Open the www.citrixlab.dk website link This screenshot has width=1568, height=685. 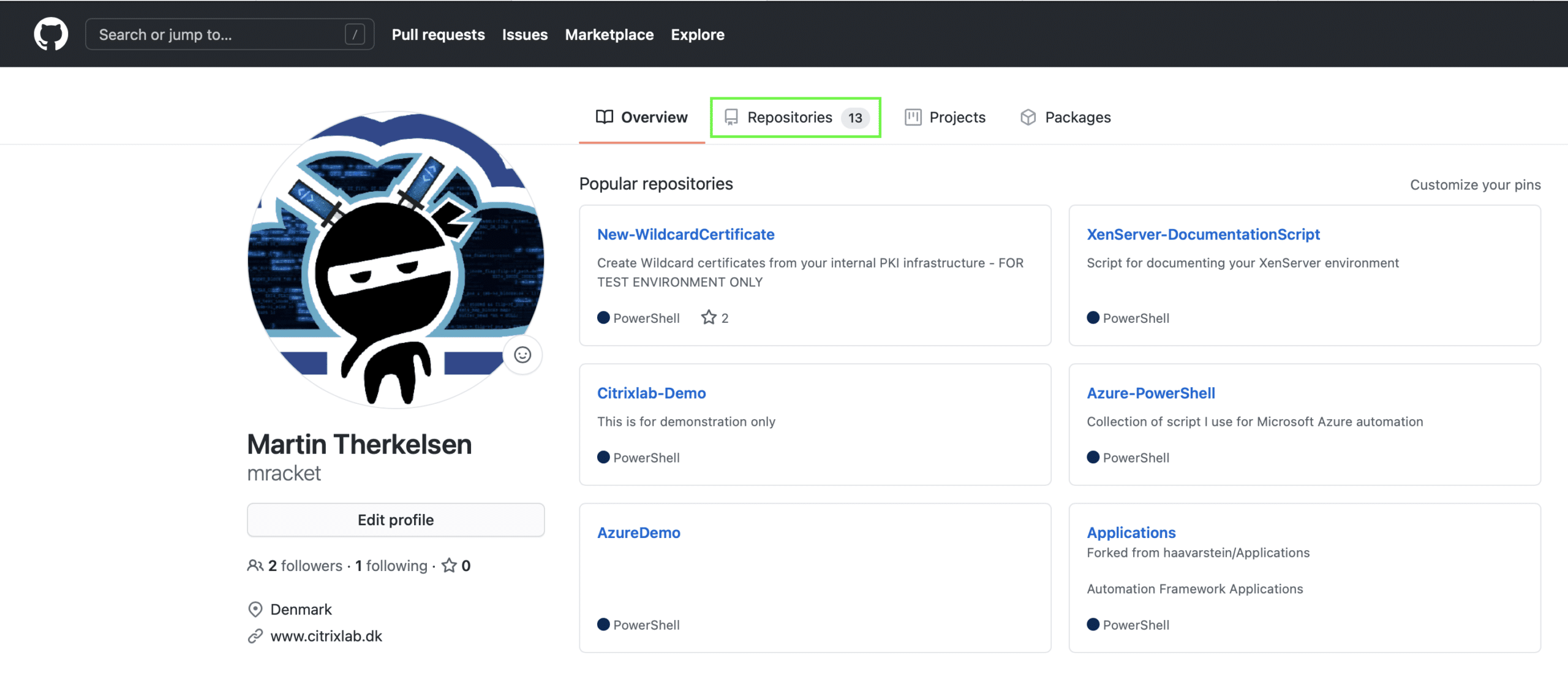(x=326, y=636)
